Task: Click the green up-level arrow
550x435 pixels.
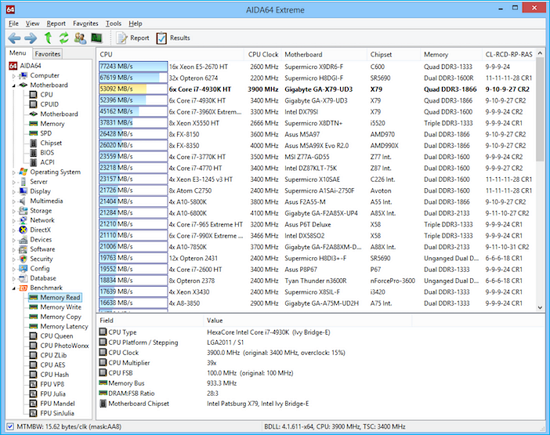Action: 48,38
